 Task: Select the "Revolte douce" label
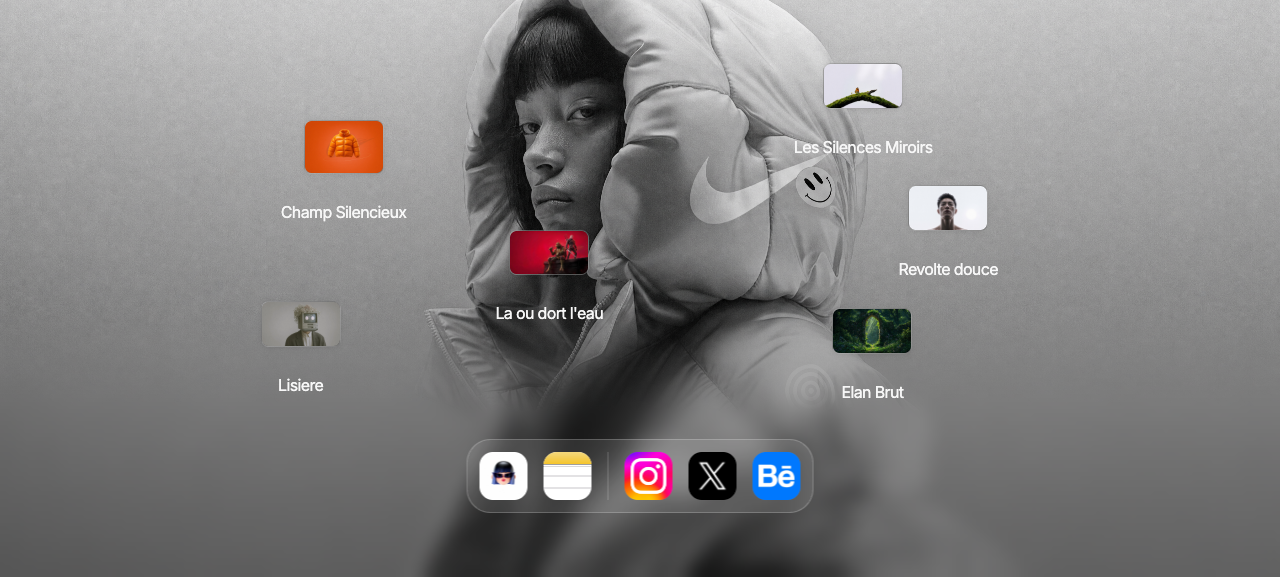tap(948, 269)
